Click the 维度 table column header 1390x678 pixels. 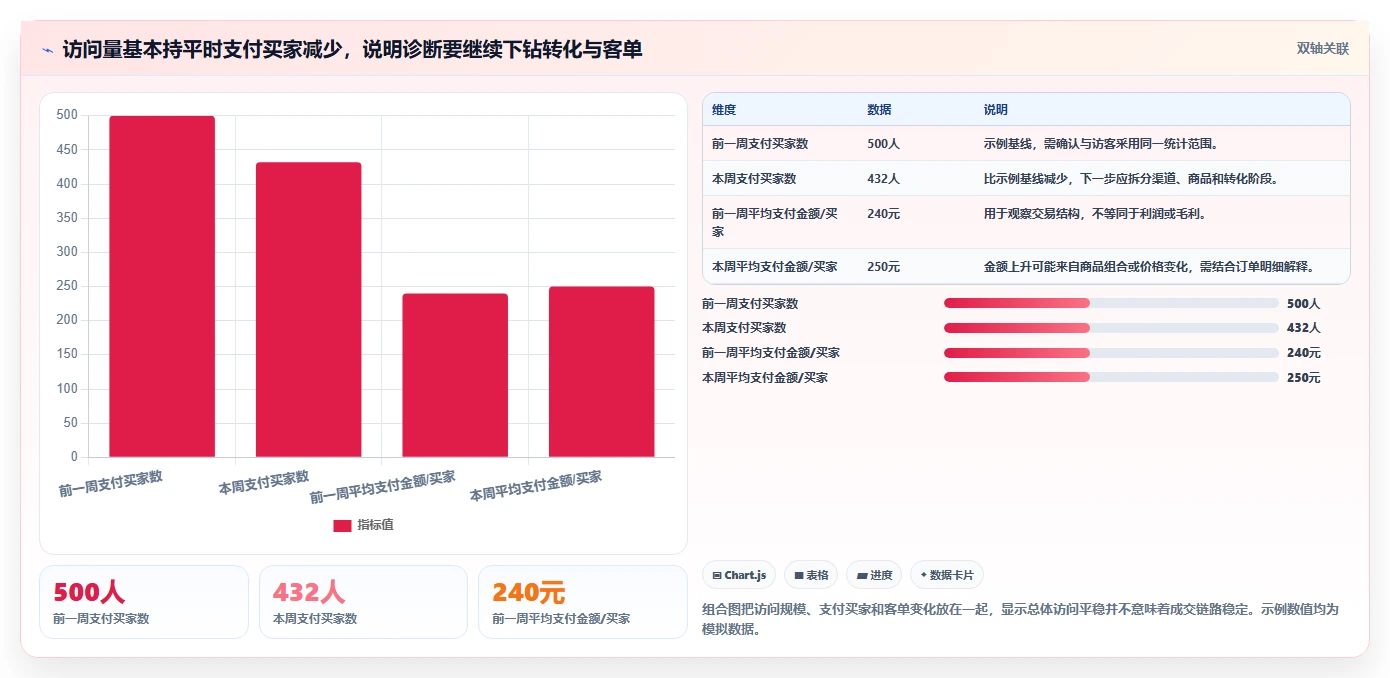coord(724,110)
